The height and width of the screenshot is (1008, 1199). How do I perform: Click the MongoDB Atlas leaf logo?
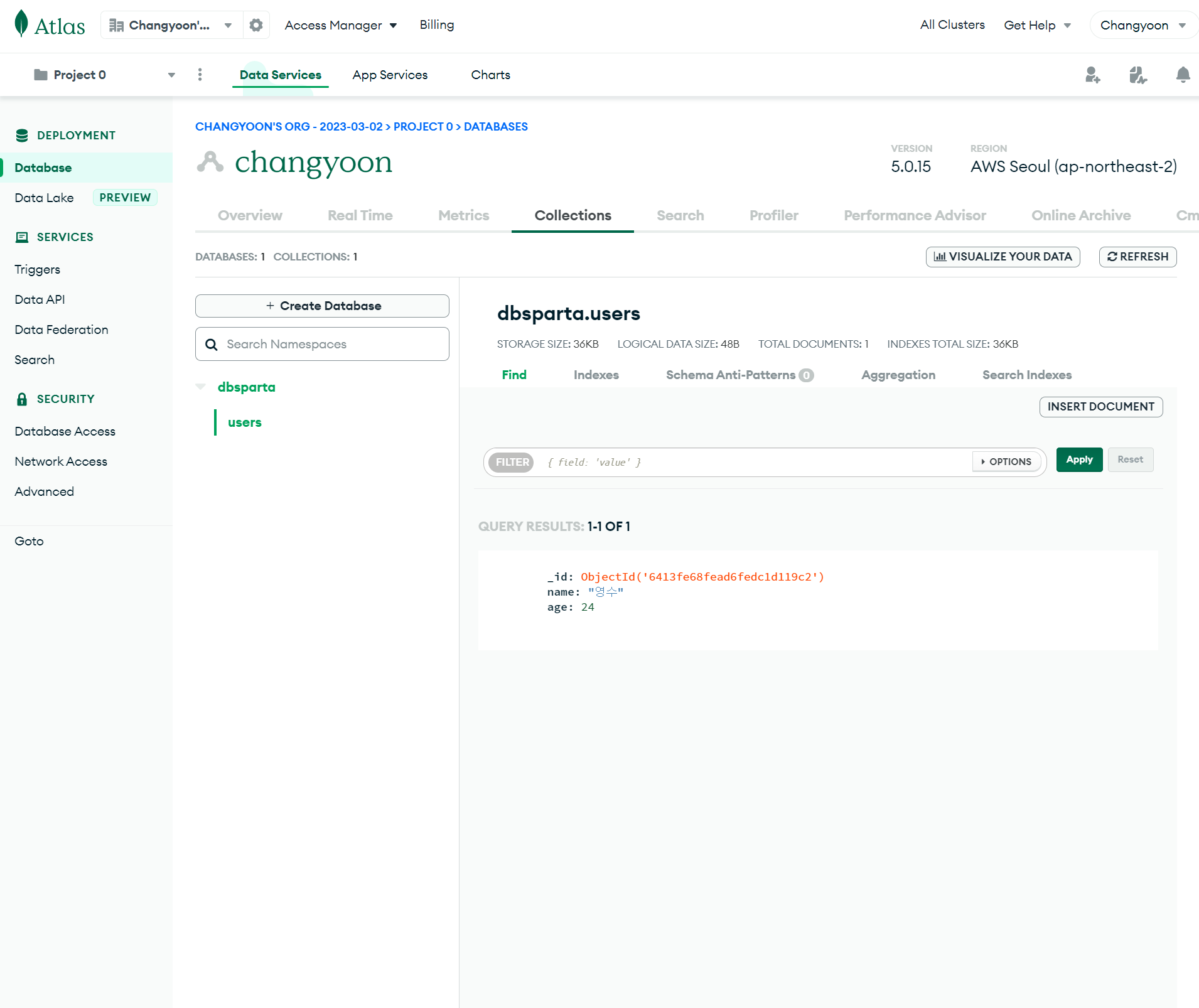tap(21, 24)
